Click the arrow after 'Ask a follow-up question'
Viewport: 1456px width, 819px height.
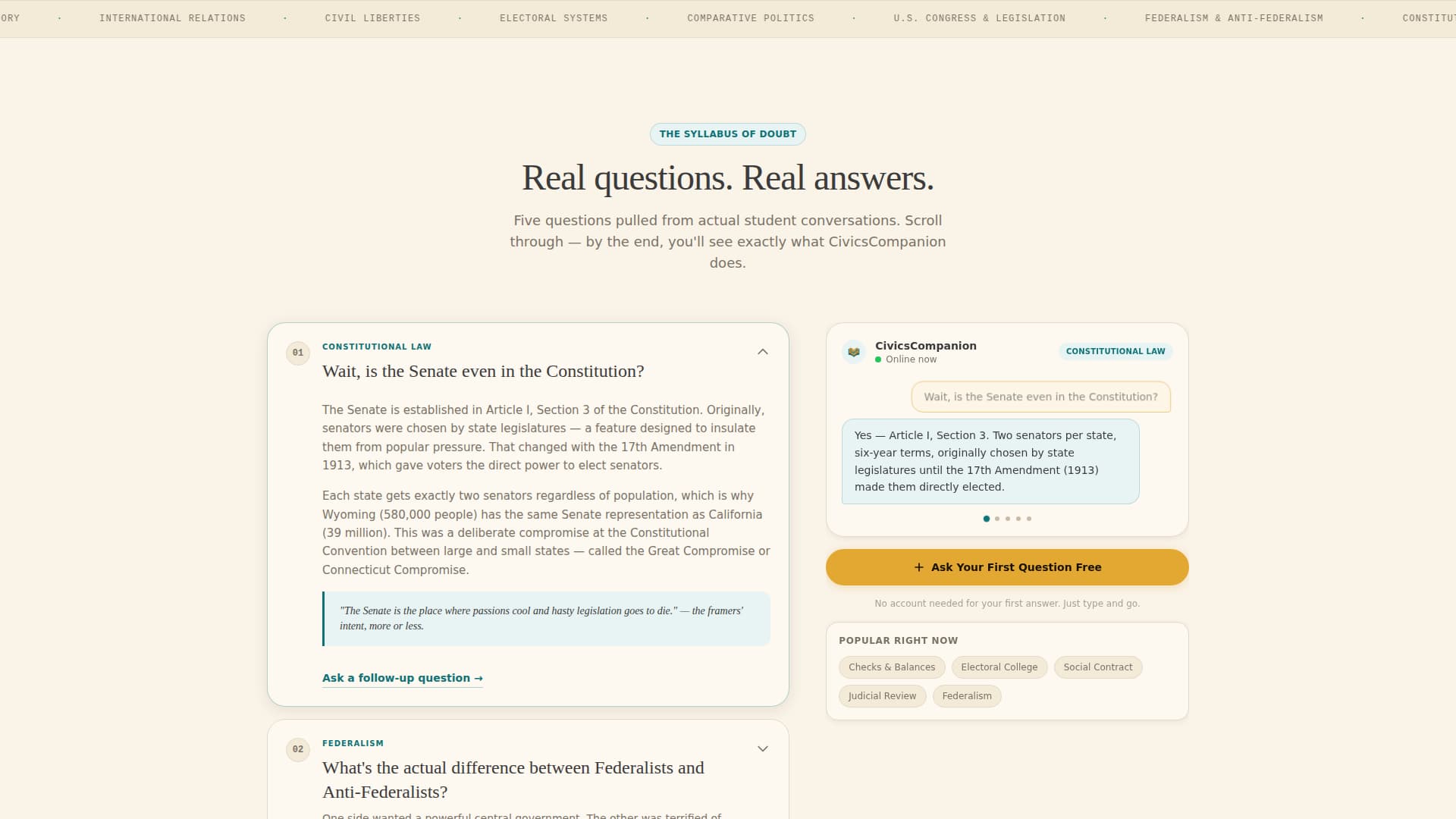[x=478, y=678]
